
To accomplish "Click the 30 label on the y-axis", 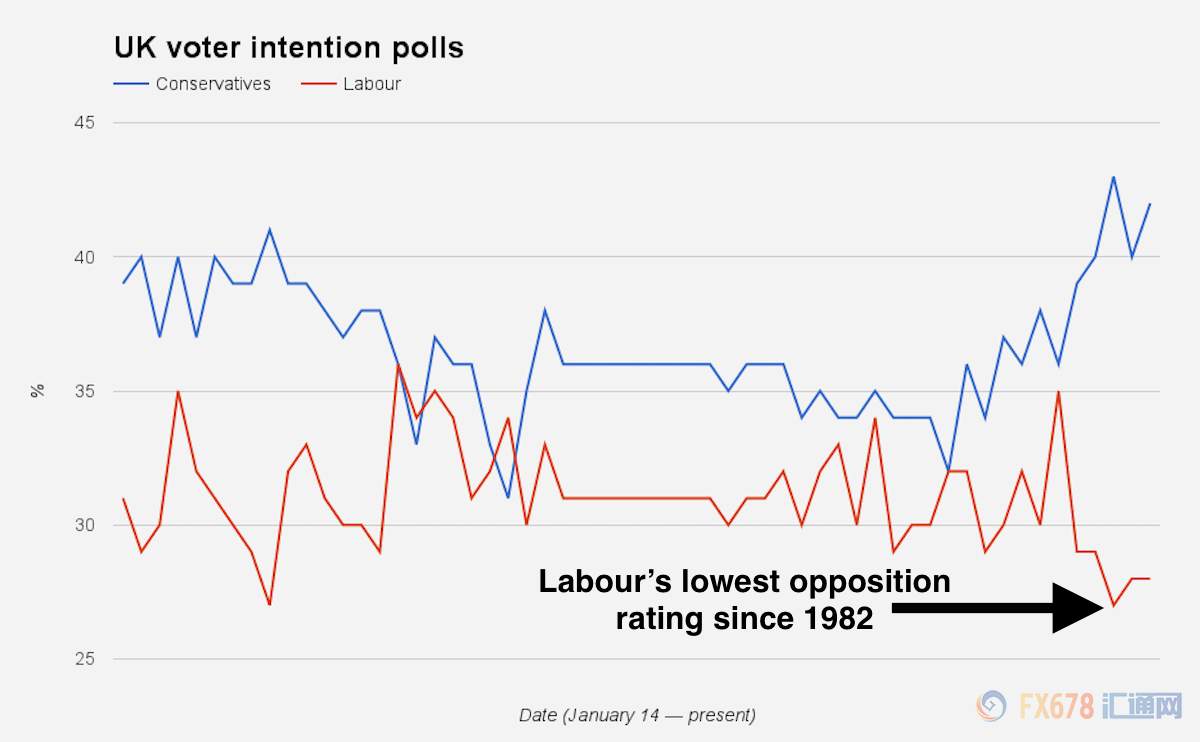I will coord(83,525).
